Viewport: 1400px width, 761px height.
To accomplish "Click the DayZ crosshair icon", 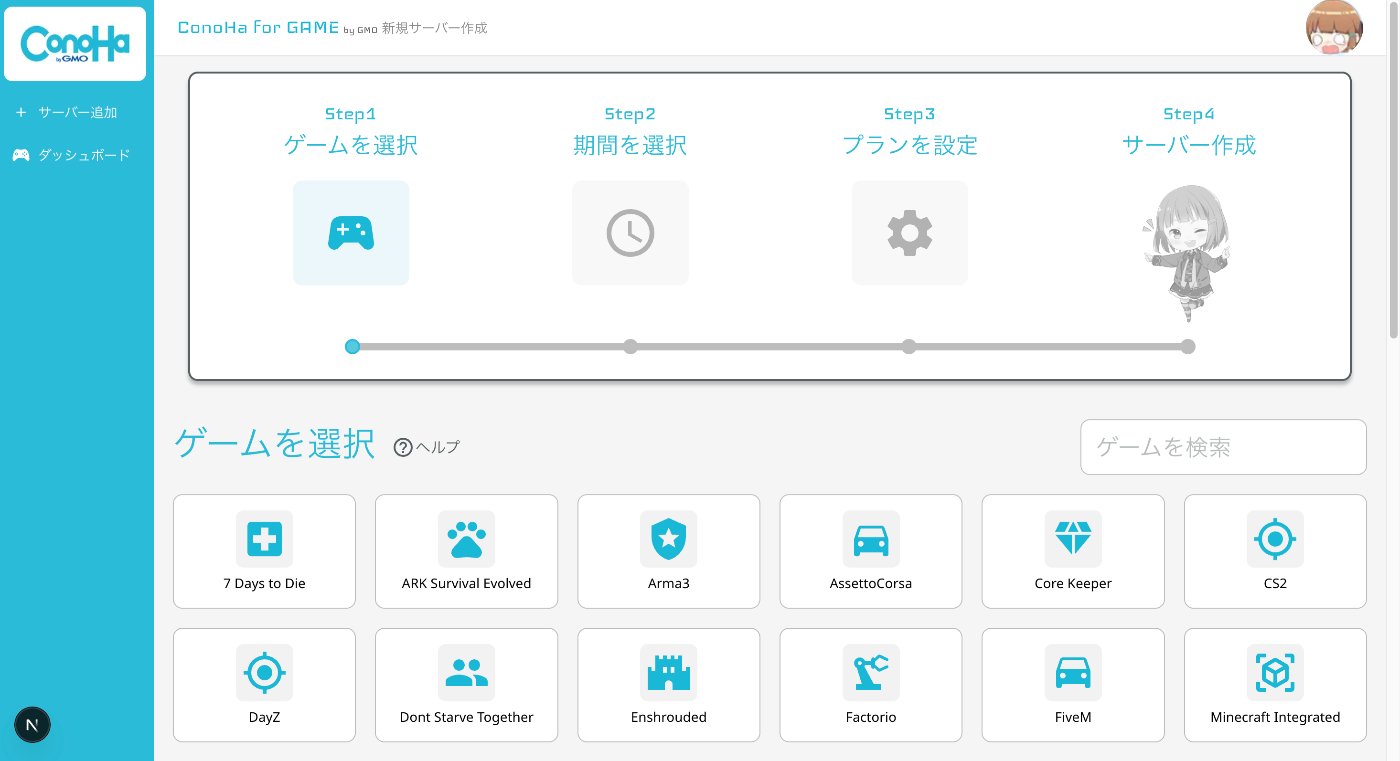I will coord(264,673).
